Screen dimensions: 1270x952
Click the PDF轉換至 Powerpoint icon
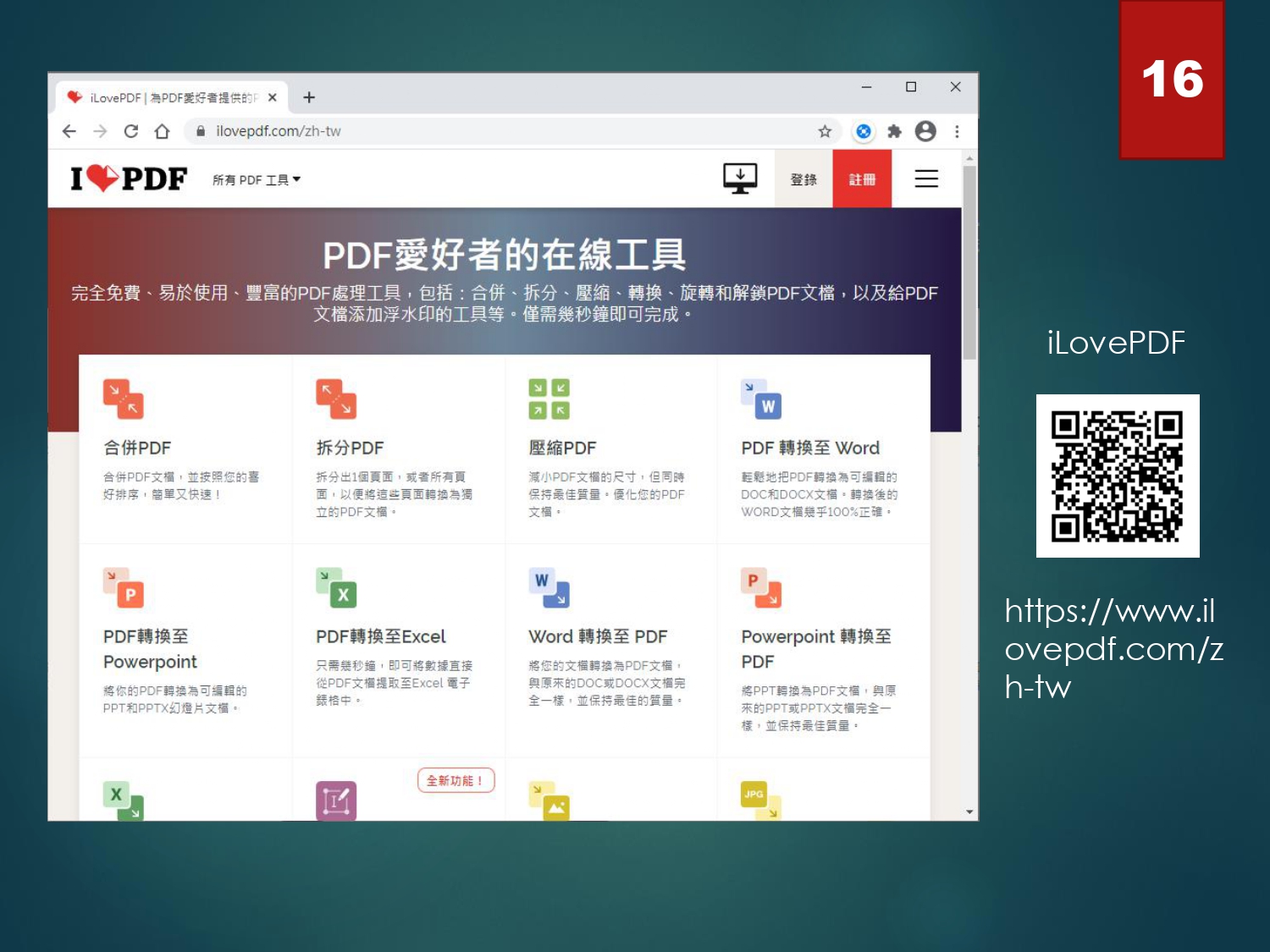click(x=124, y=588)
